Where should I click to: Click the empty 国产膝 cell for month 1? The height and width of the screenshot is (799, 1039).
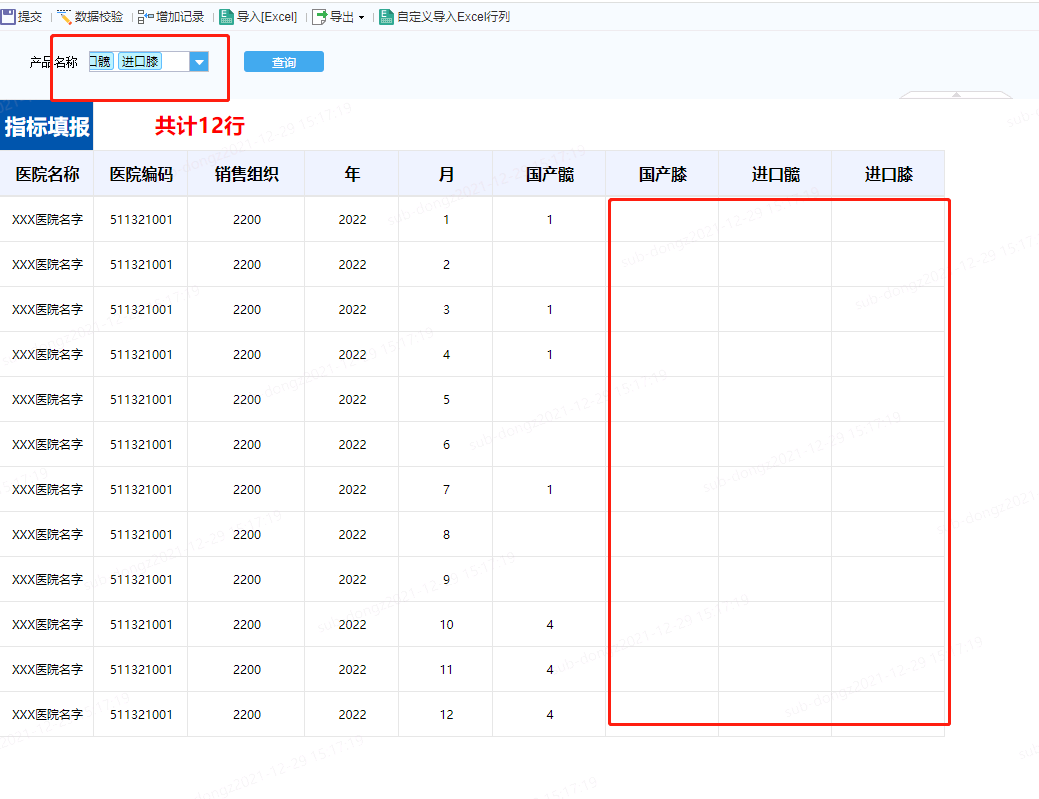[662, 220]
